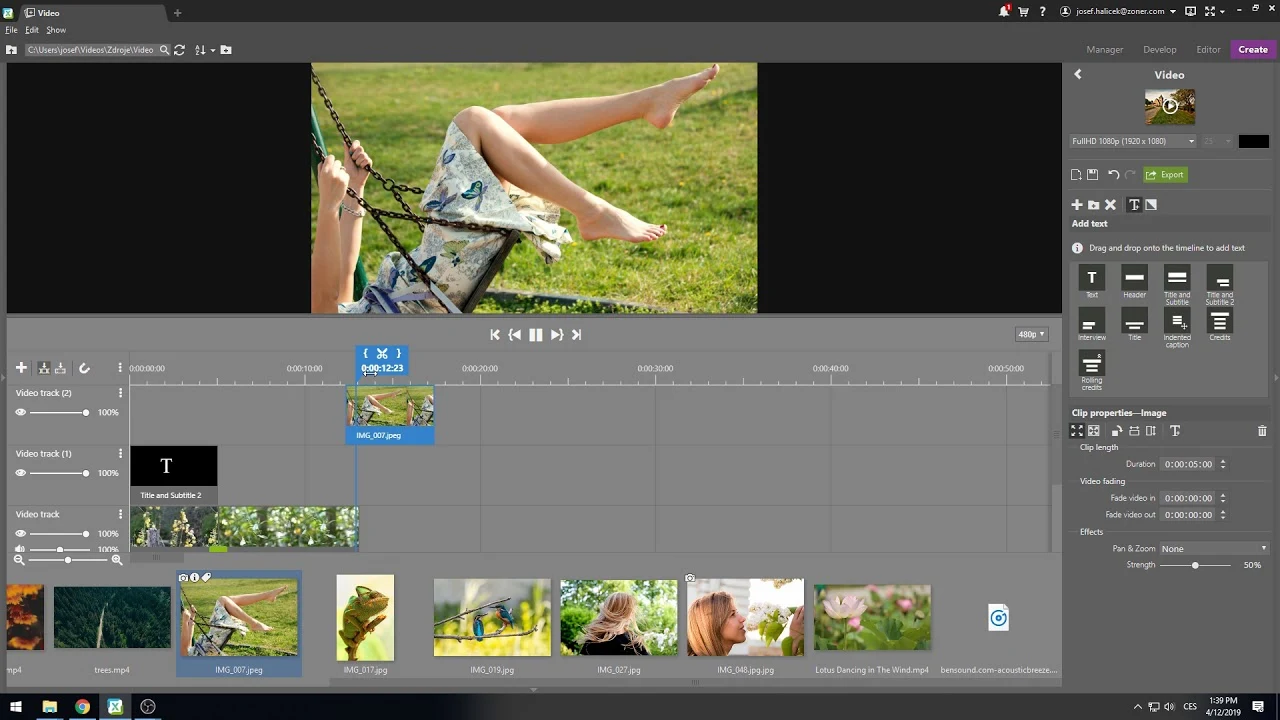
Task: Open Video track (1) options menu
Action: pos(120,454)
